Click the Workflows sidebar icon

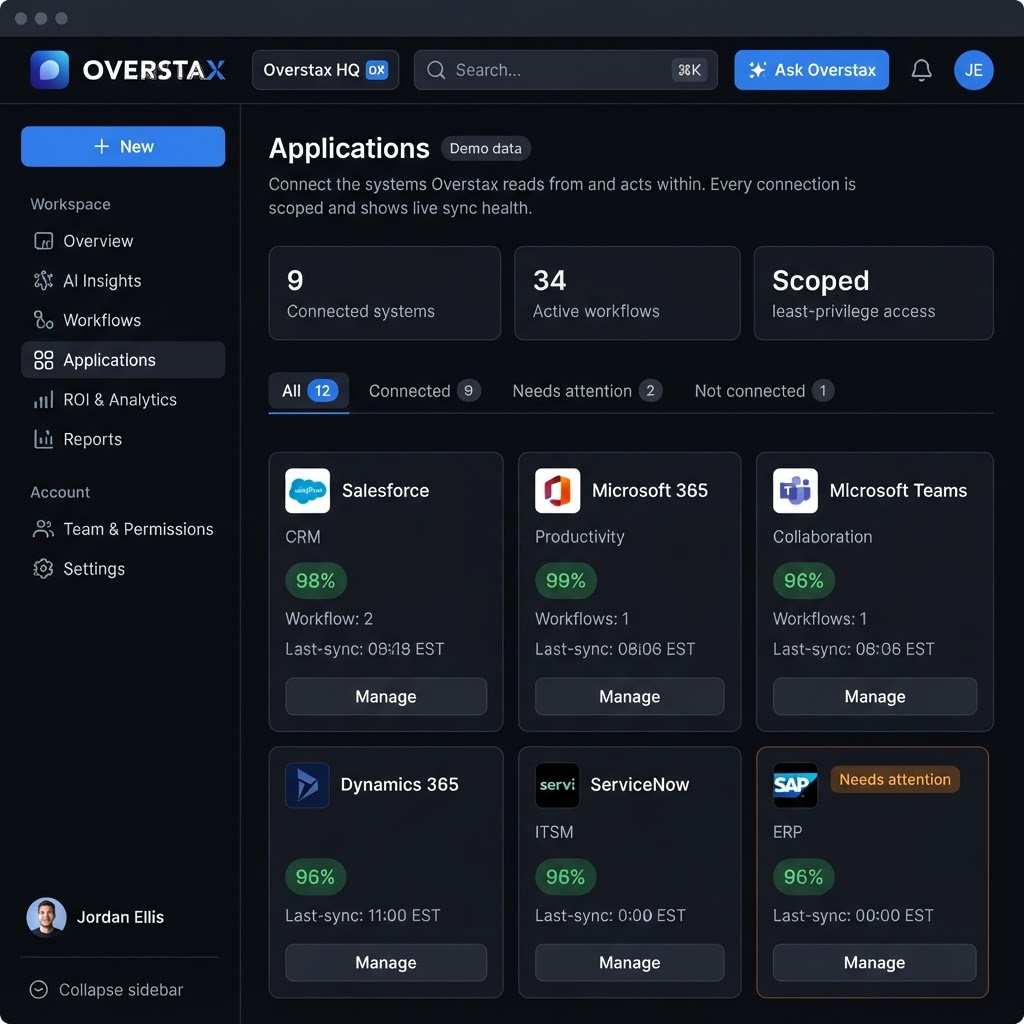[x=43, y=320]
